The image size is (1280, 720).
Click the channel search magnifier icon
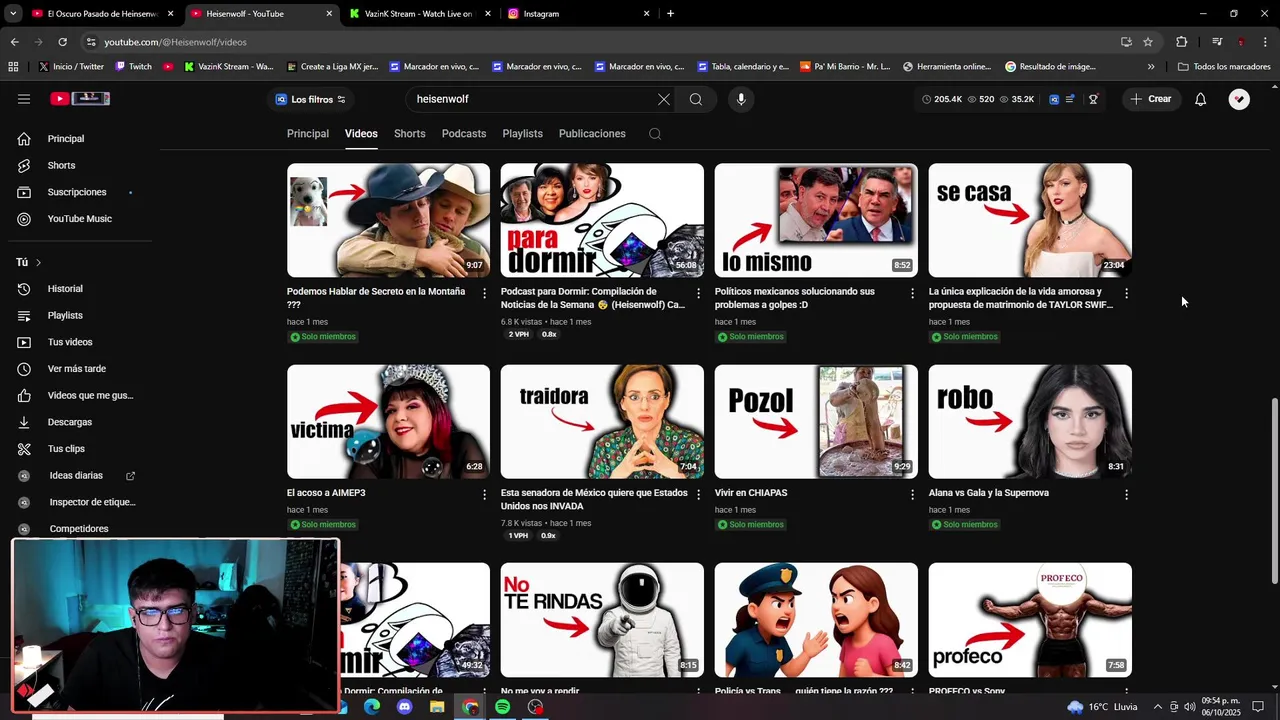click(x=655, y=134)
